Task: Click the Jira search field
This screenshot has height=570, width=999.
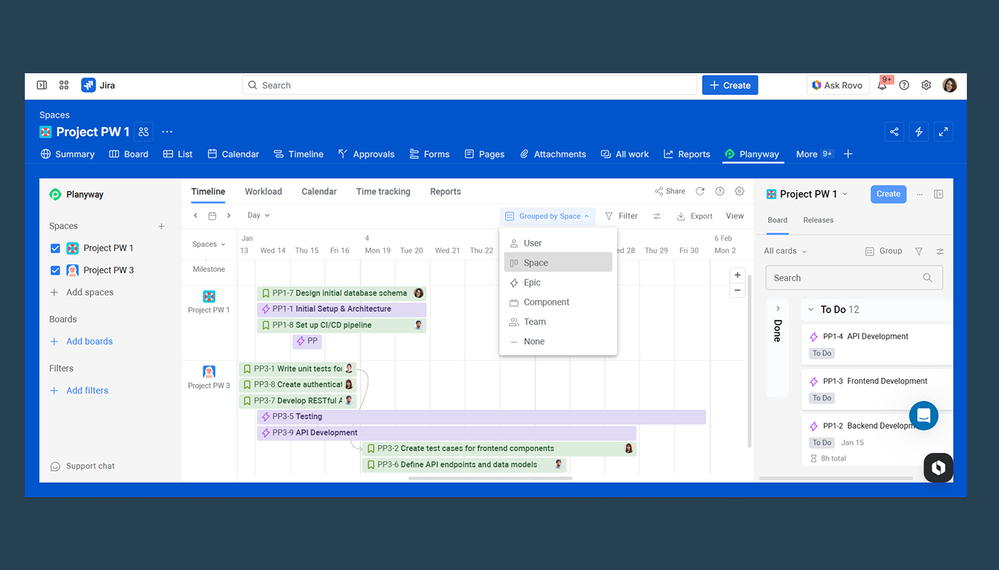Action: (x=470, y=85)
